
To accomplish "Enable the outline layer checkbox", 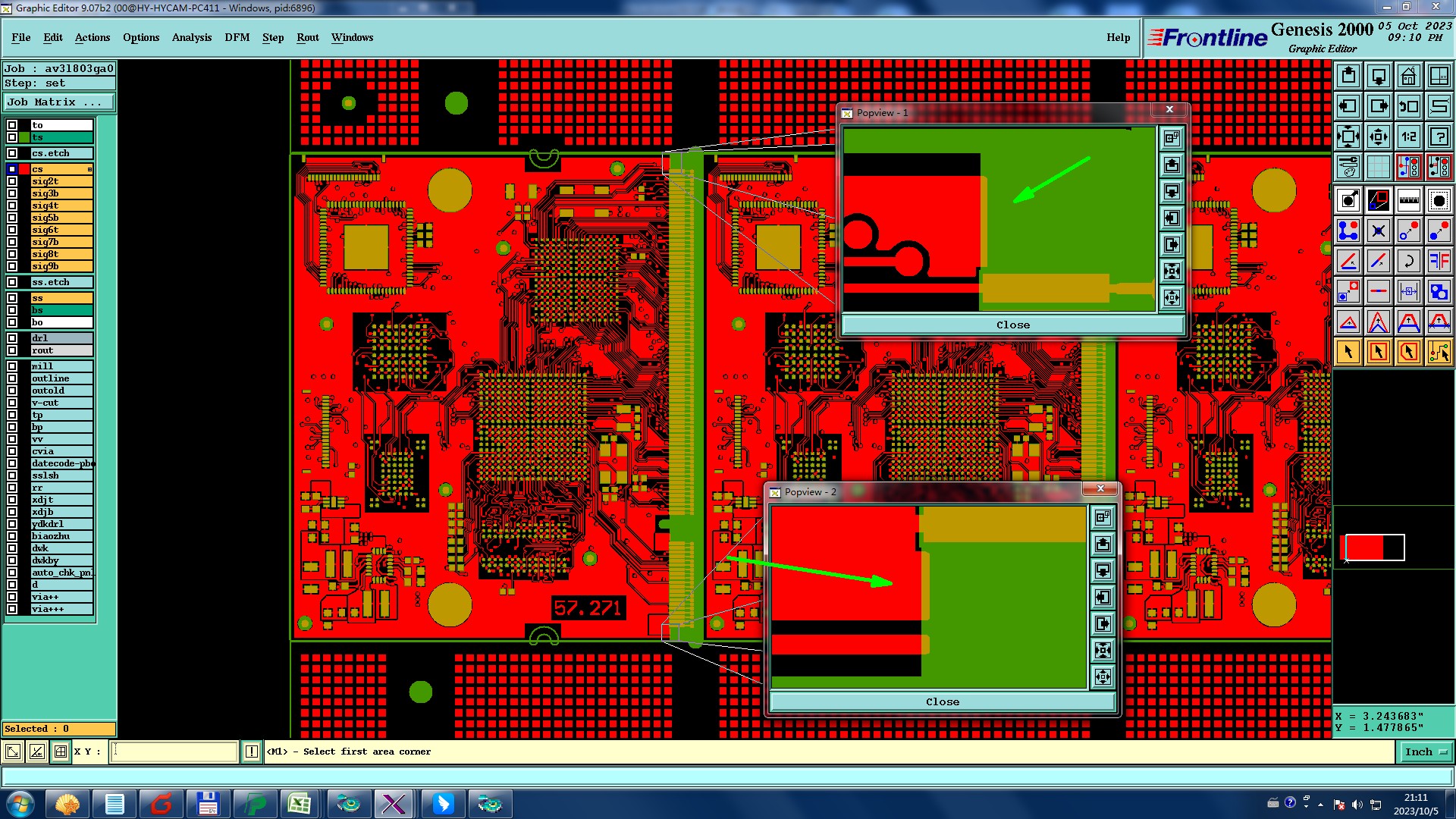I will click(x=12, y=378).
